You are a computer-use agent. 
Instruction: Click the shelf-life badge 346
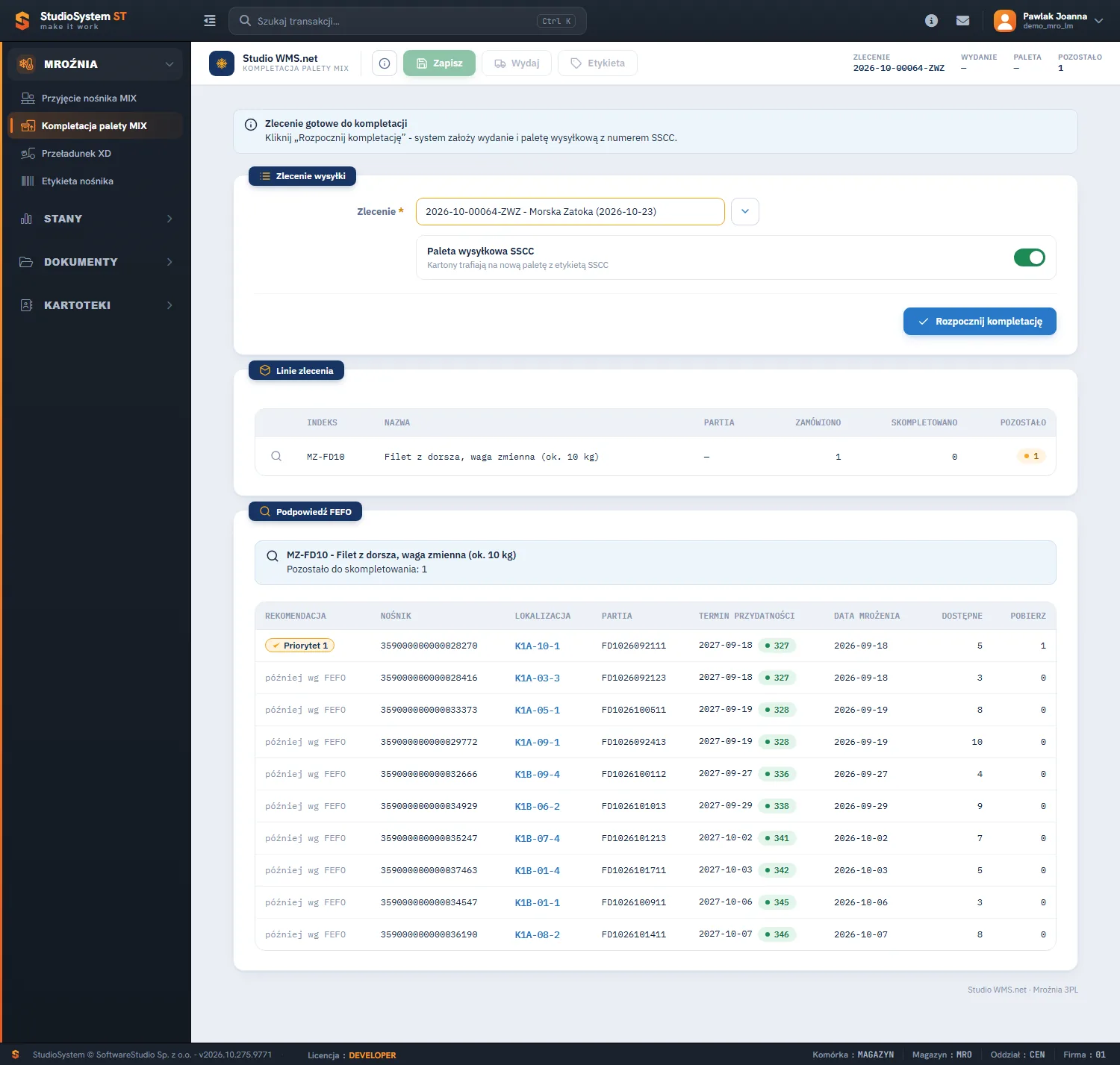[777, 934]
